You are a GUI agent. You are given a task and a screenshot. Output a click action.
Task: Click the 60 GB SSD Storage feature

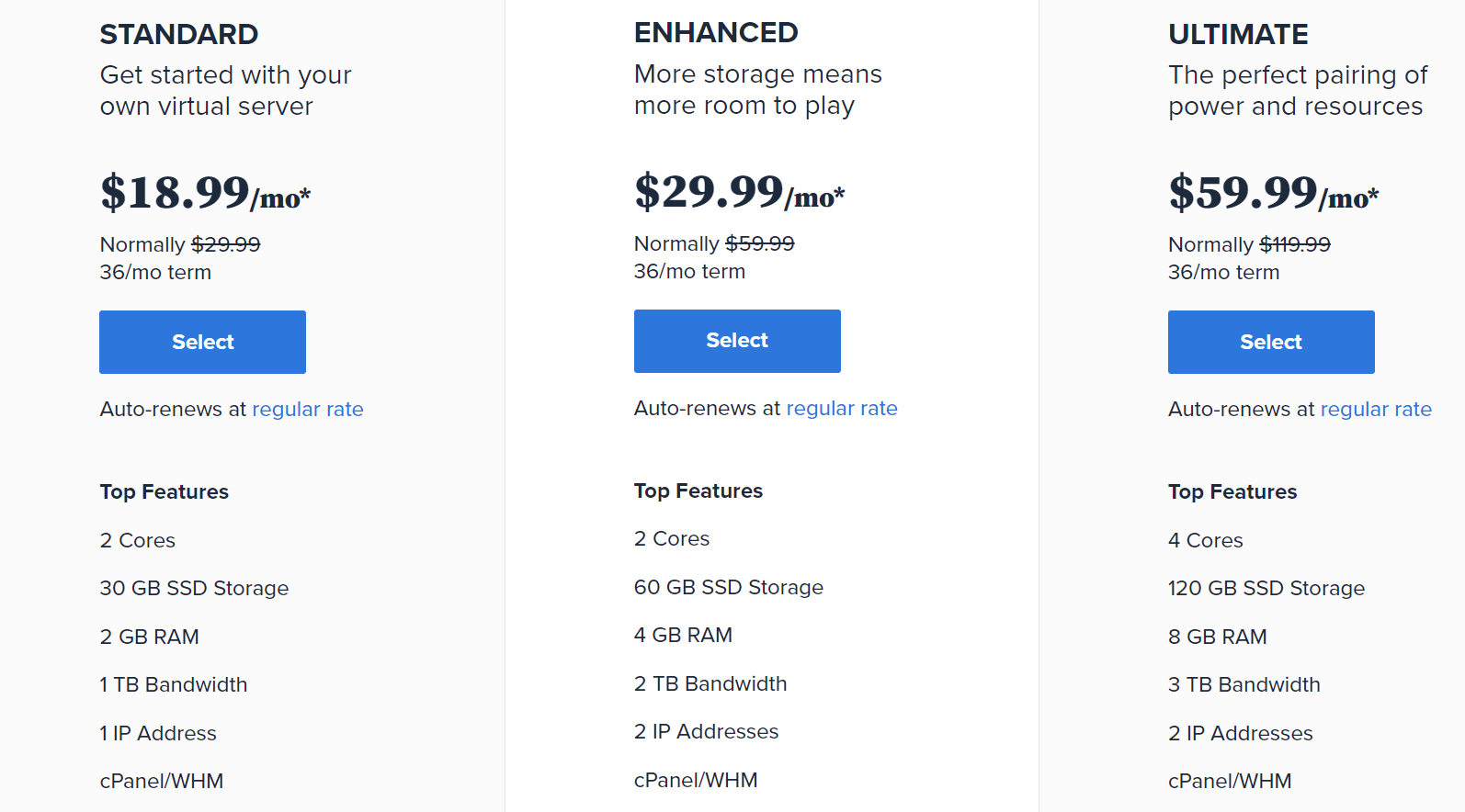point(728,587)
